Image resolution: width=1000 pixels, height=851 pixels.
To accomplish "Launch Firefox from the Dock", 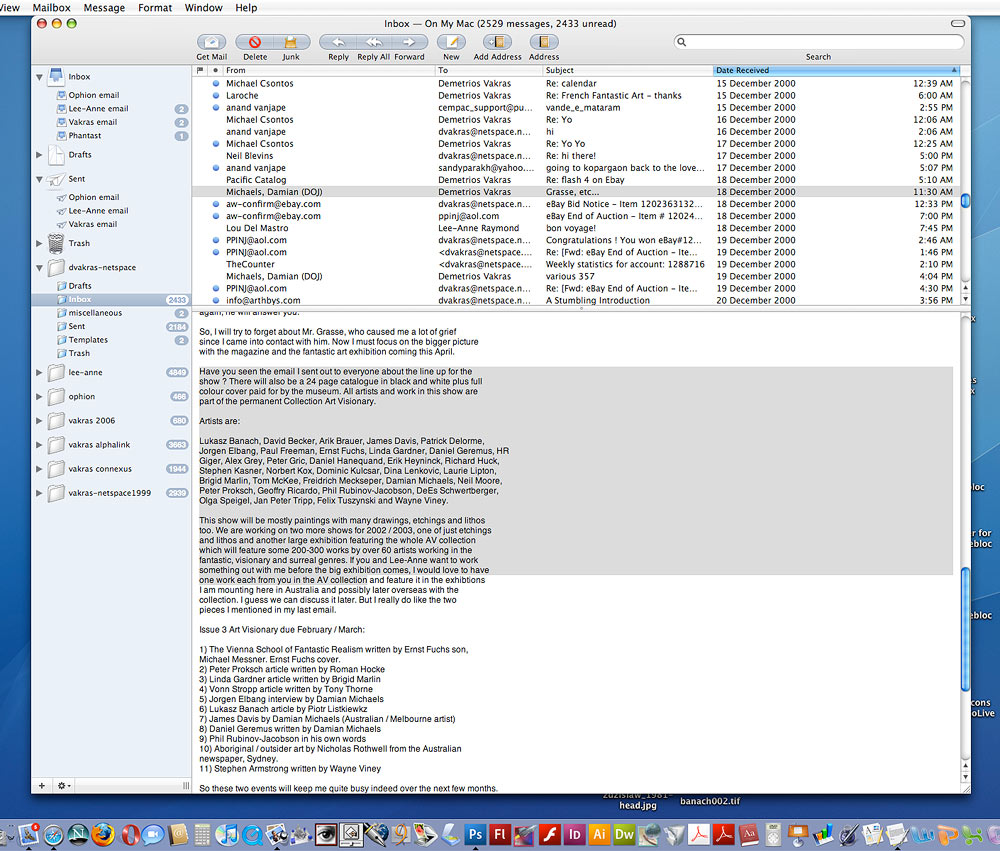I will 103,833.
